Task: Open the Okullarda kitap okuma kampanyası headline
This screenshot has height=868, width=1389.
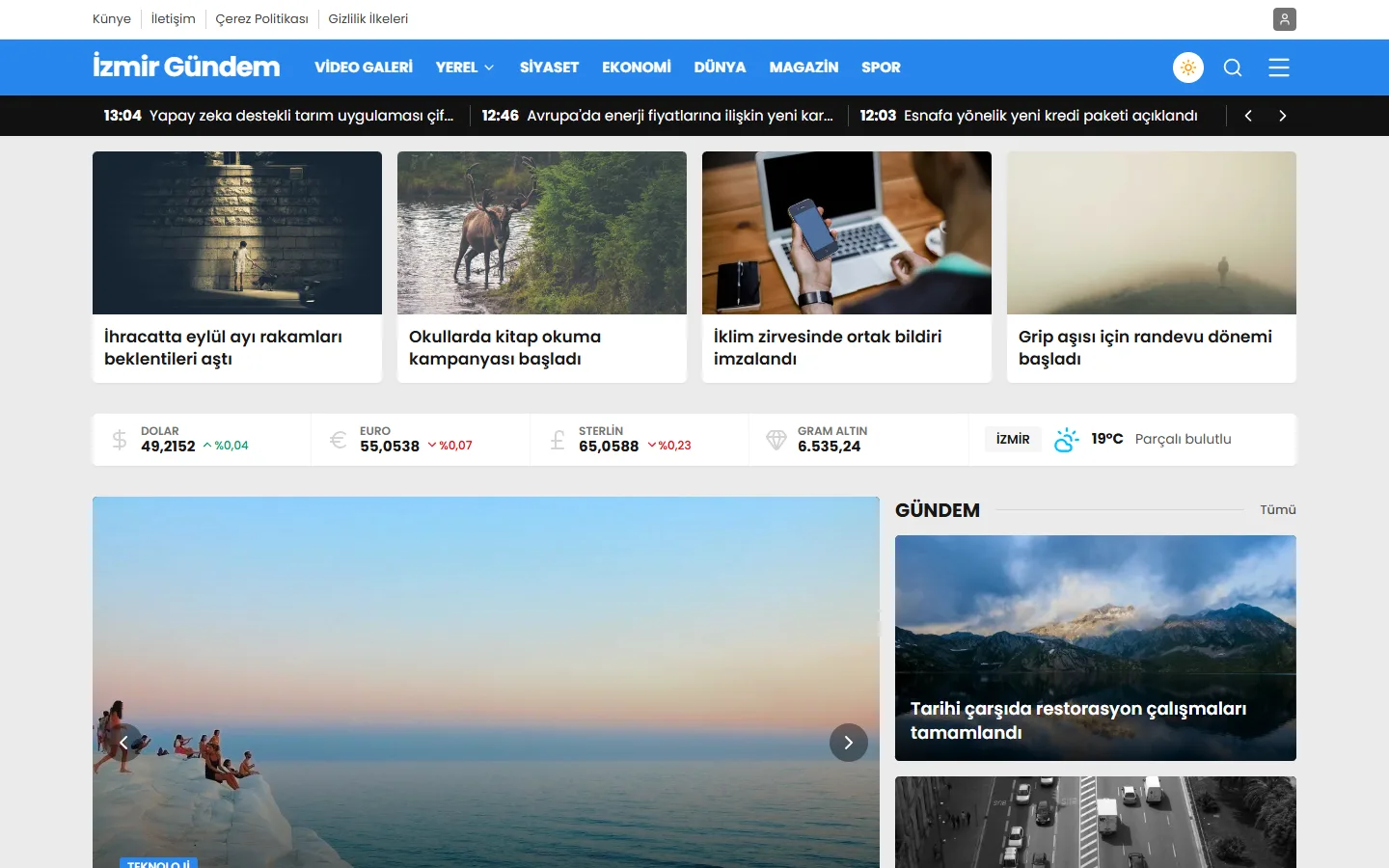Action: [504, 347]
